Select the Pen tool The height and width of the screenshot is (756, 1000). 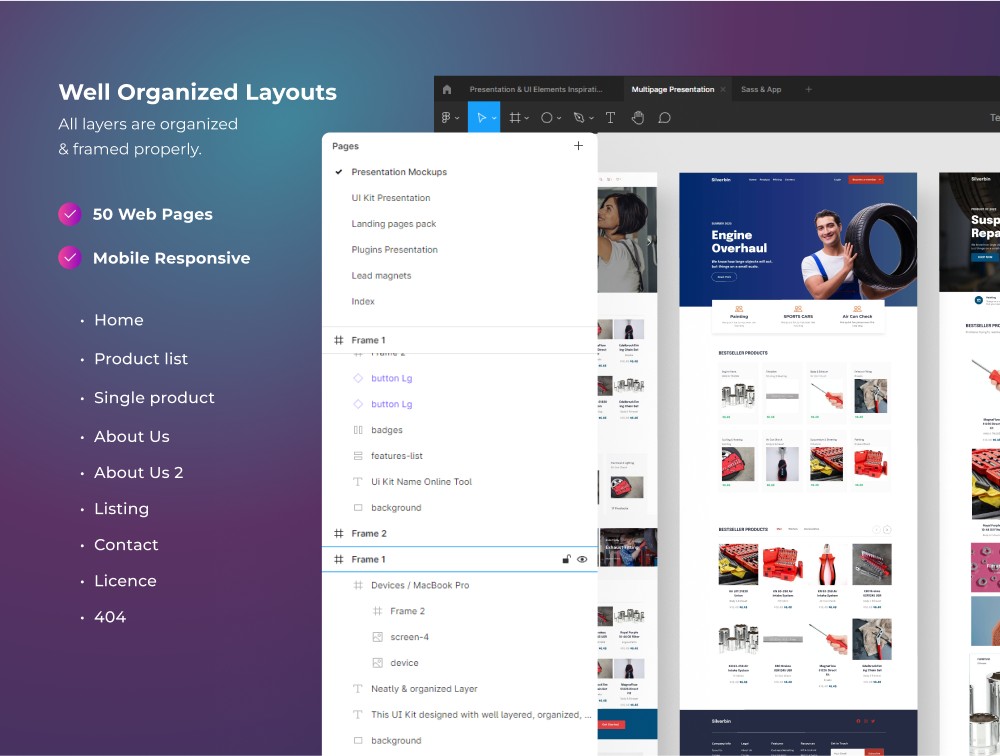point(578,117)
